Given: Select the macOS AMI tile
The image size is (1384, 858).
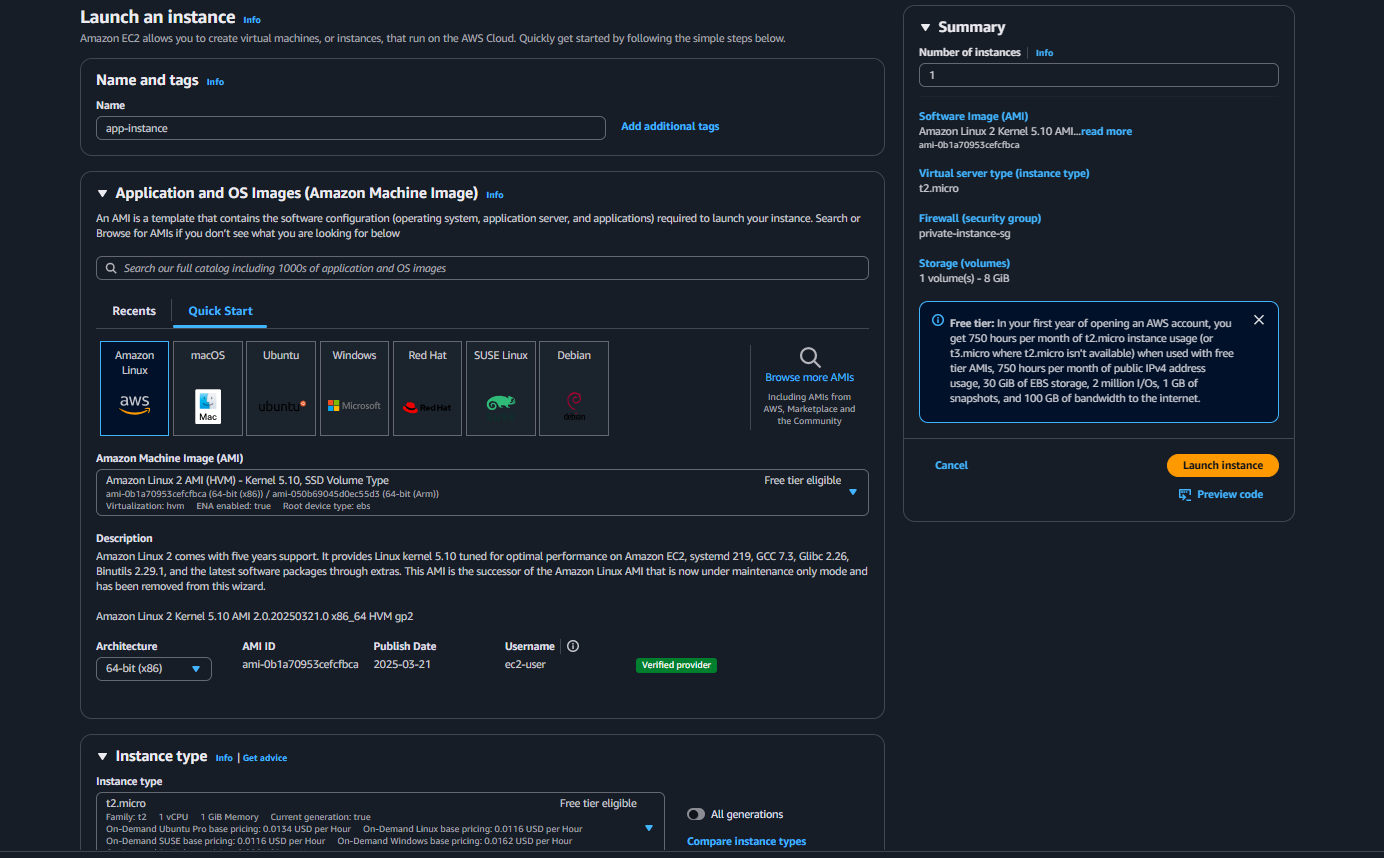Looking at the screenshot, I should pyautogui.click(x=208, y=388).
